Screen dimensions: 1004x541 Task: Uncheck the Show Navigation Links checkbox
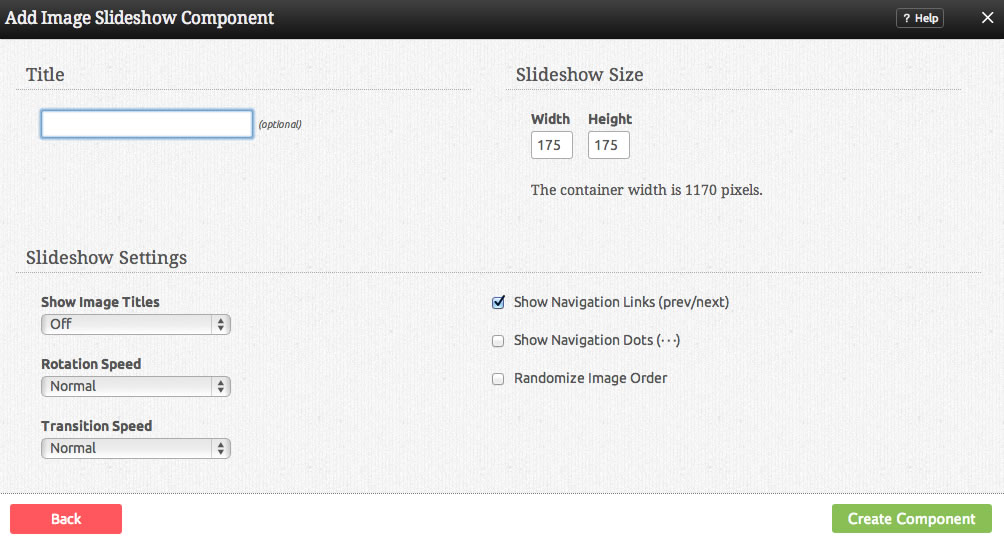498,302
